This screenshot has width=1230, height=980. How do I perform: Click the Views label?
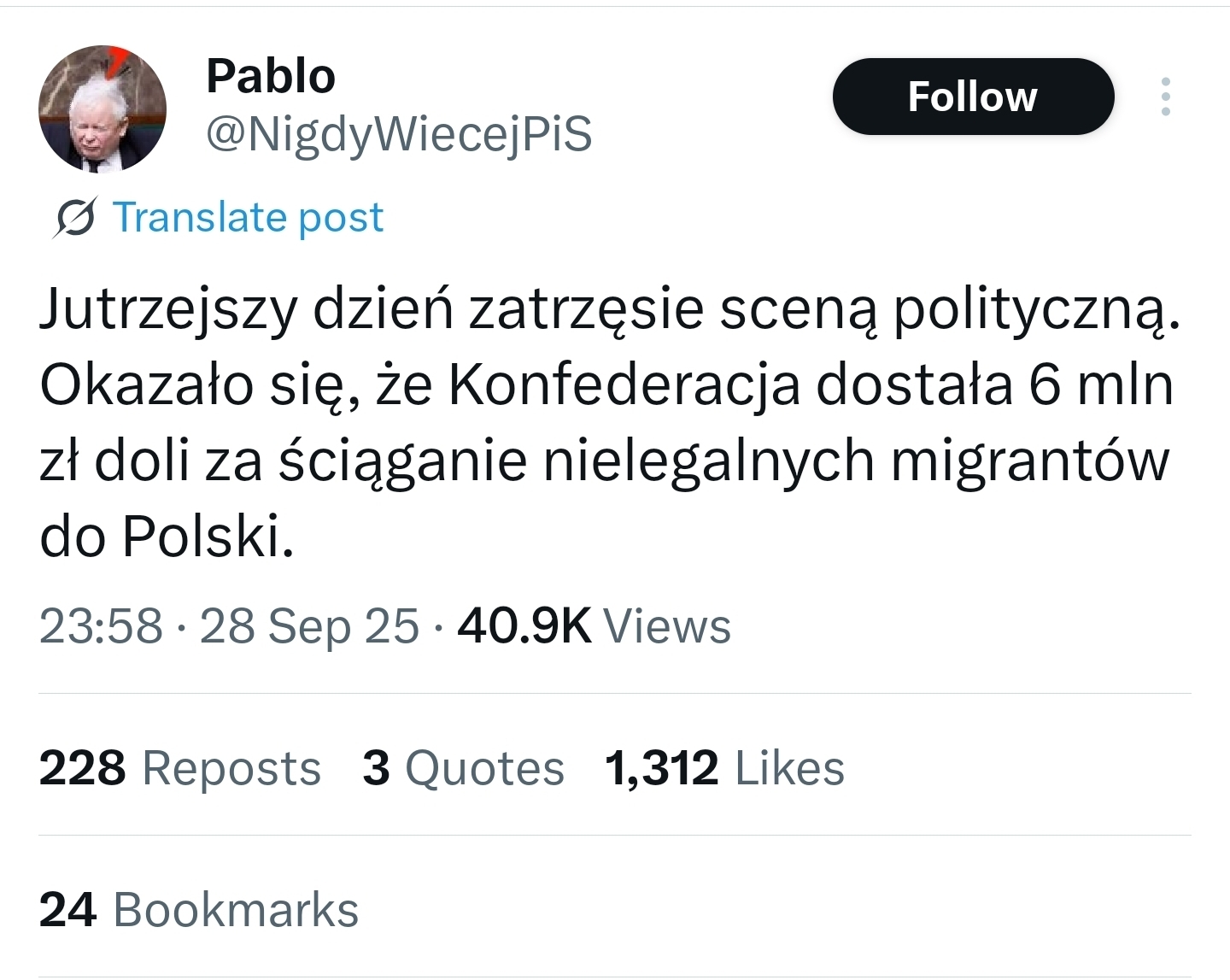[667, 625]
